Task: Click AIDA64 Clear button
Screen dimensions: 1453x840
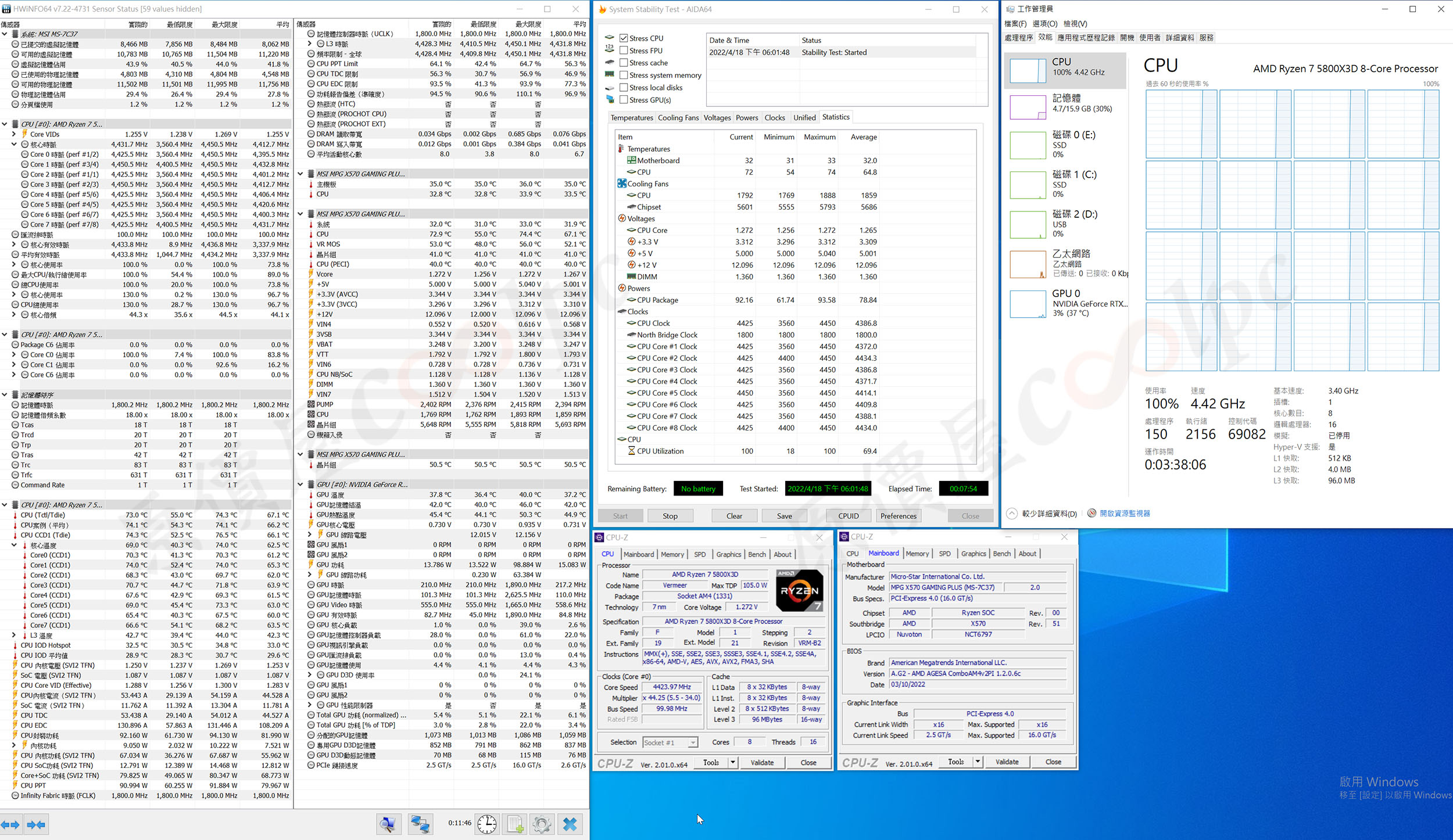Action: pos(734,516)
